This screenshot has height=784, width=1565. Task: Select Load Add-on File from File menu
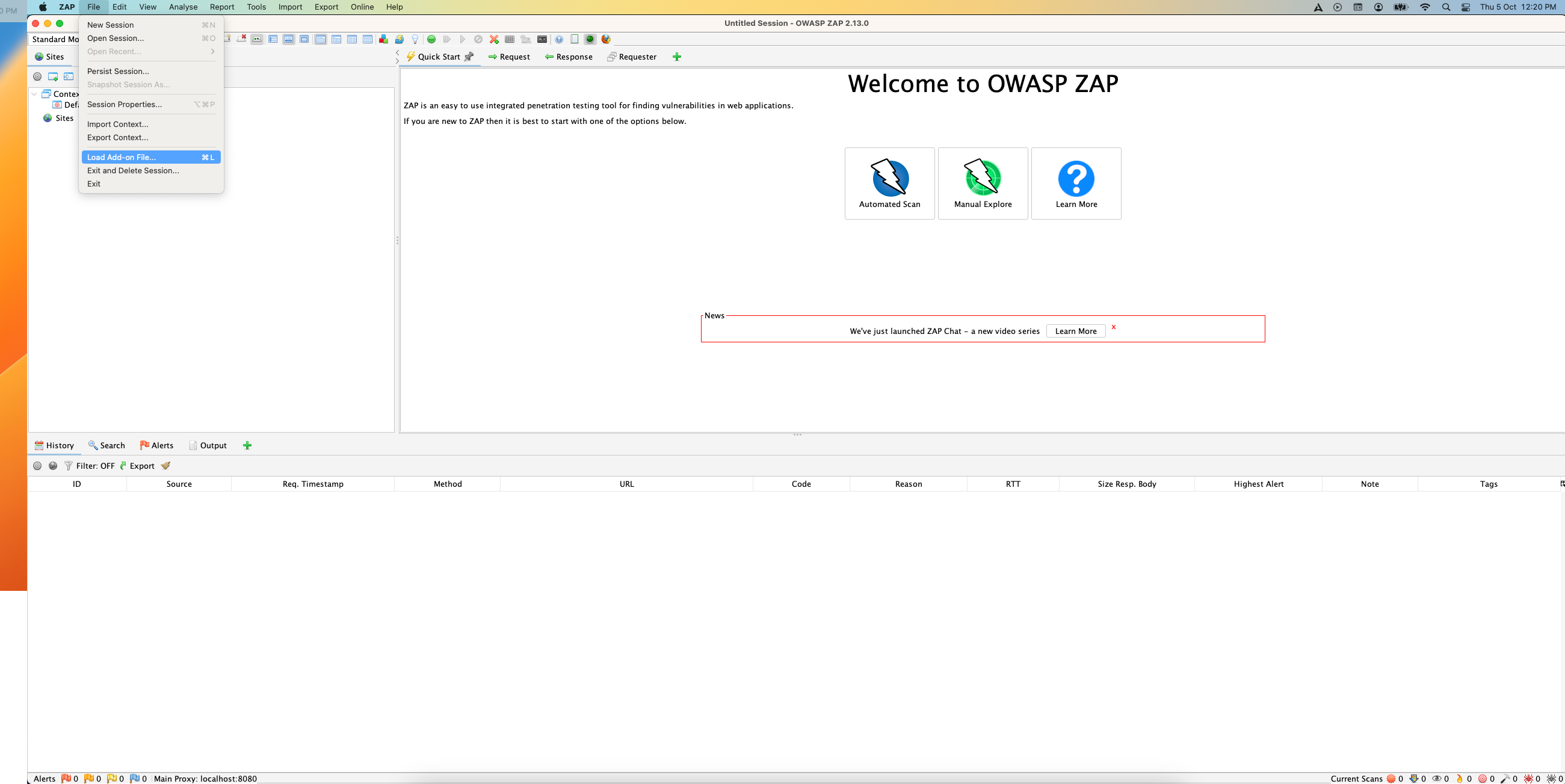click(x=122, y=157)
